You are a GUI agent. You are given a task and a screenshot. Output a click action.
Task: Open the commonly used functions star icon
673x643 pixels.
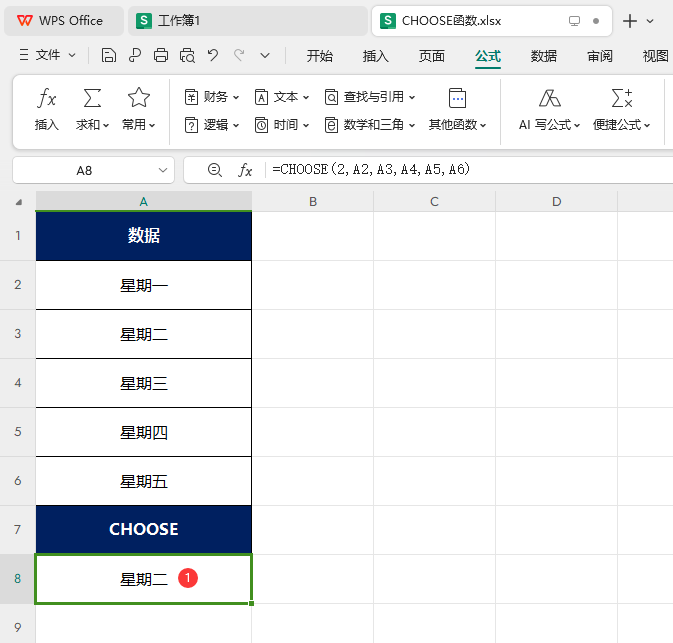pyautogui.click(x=139, y=98)
